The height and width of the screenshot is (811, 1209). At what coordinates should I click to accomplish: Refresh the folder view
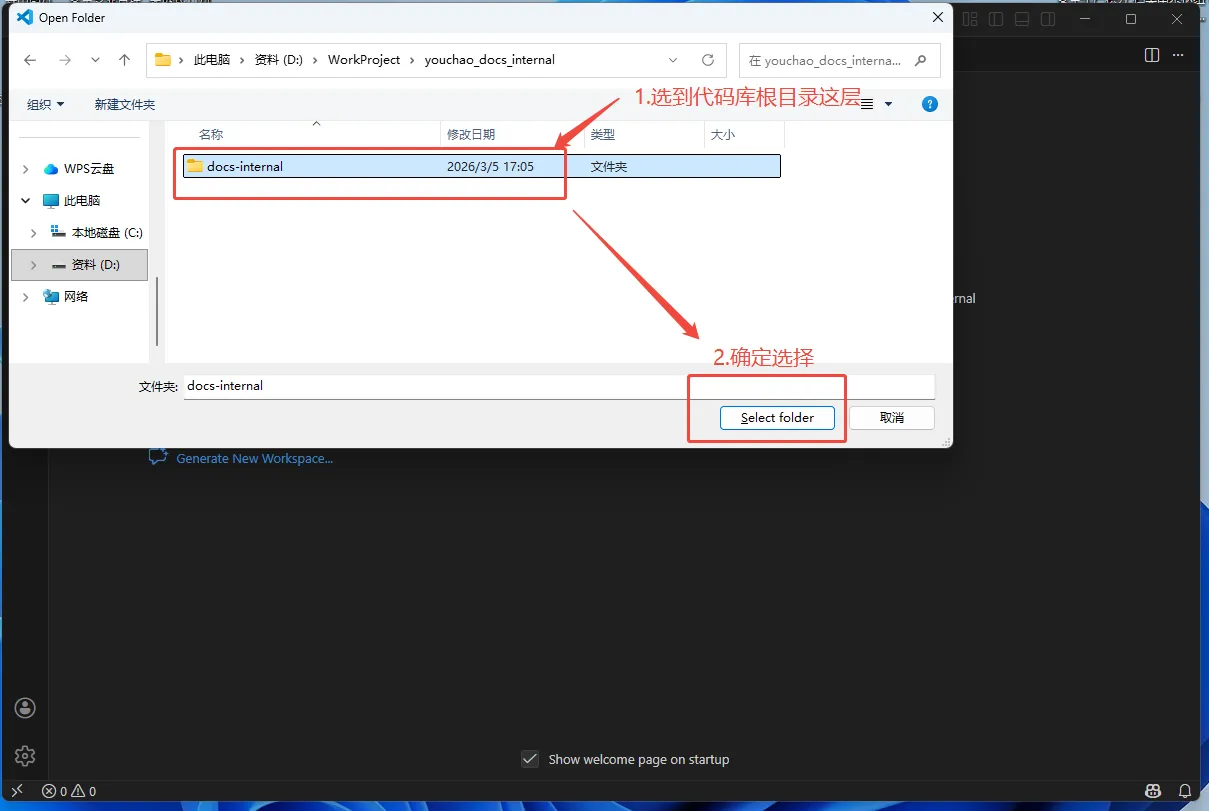(x=708, y=60)
